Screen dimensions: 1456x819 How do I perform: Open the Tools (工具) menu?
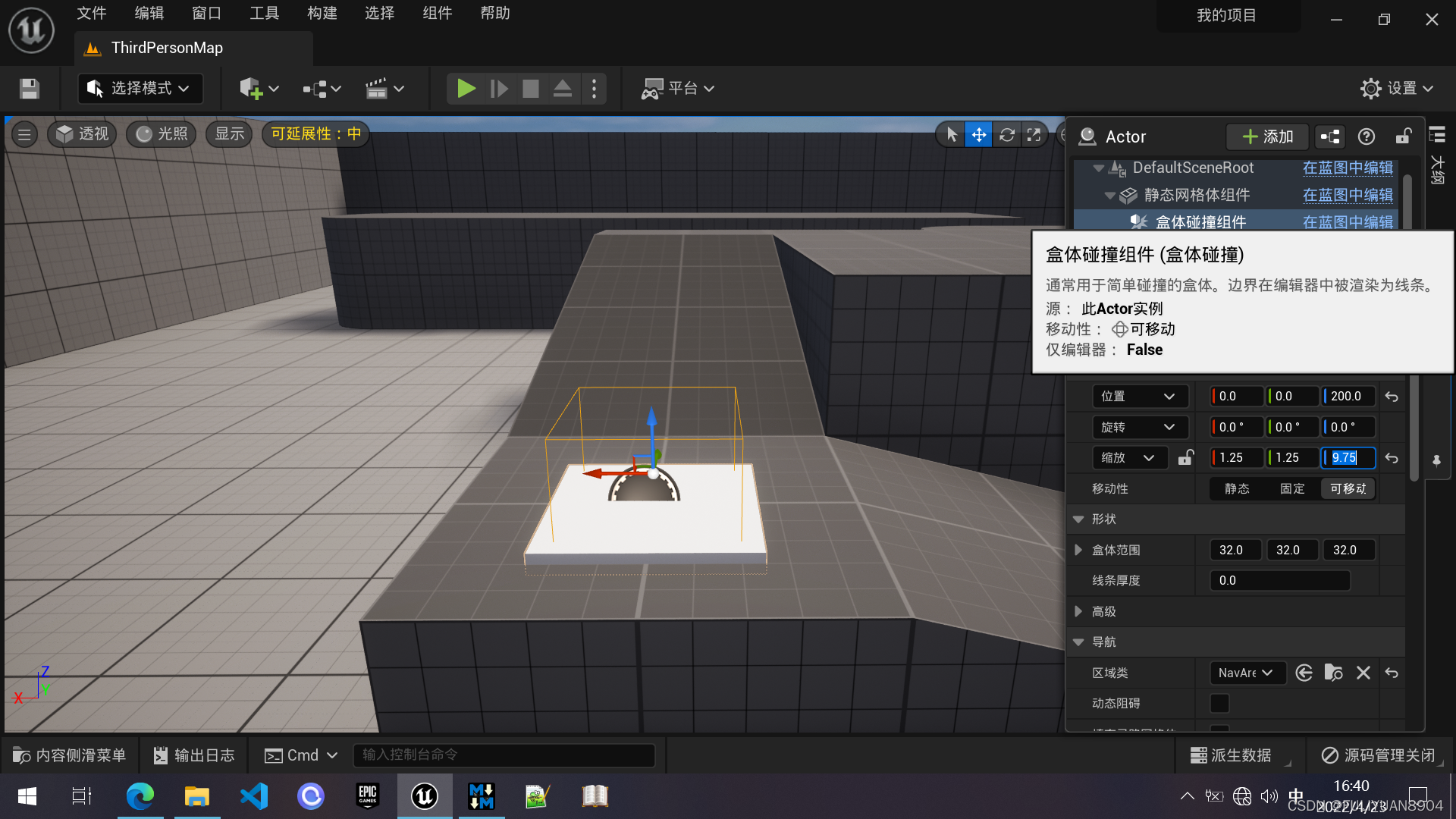(x=264, y=14)
